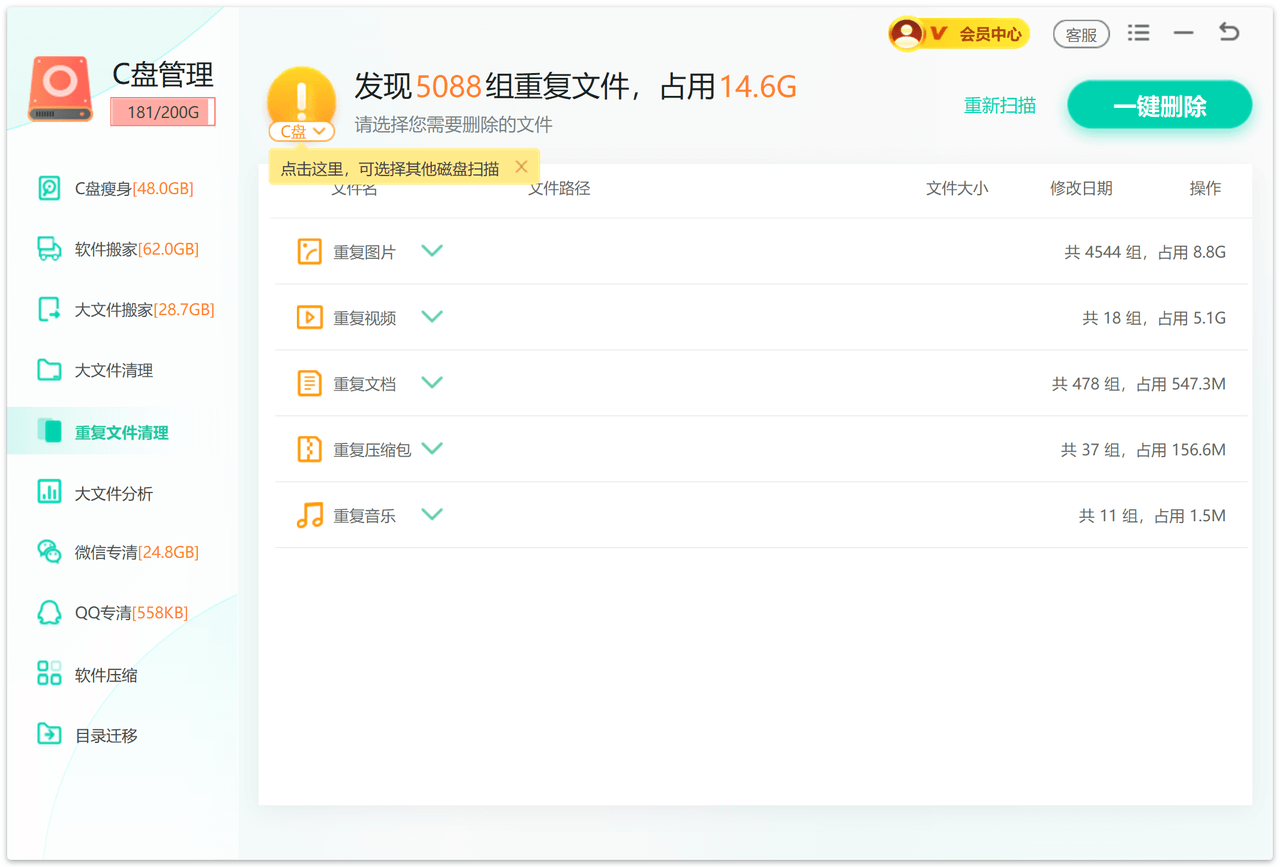
Task: Open the C盘 disk selector dropdown
Action: (x=302, y=131)
